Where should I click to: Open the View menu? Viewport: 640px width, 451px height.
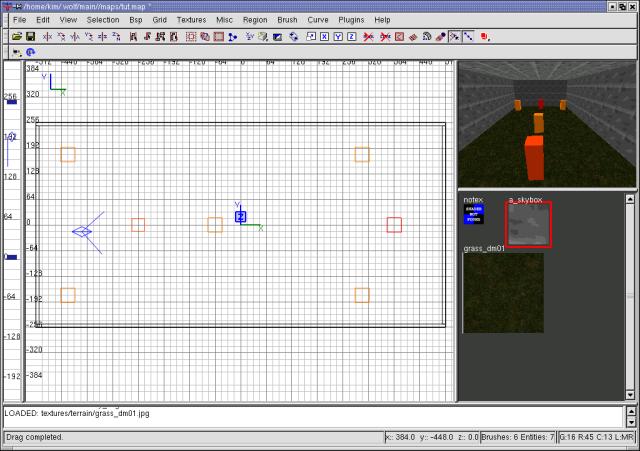click(x=68, y=20)
